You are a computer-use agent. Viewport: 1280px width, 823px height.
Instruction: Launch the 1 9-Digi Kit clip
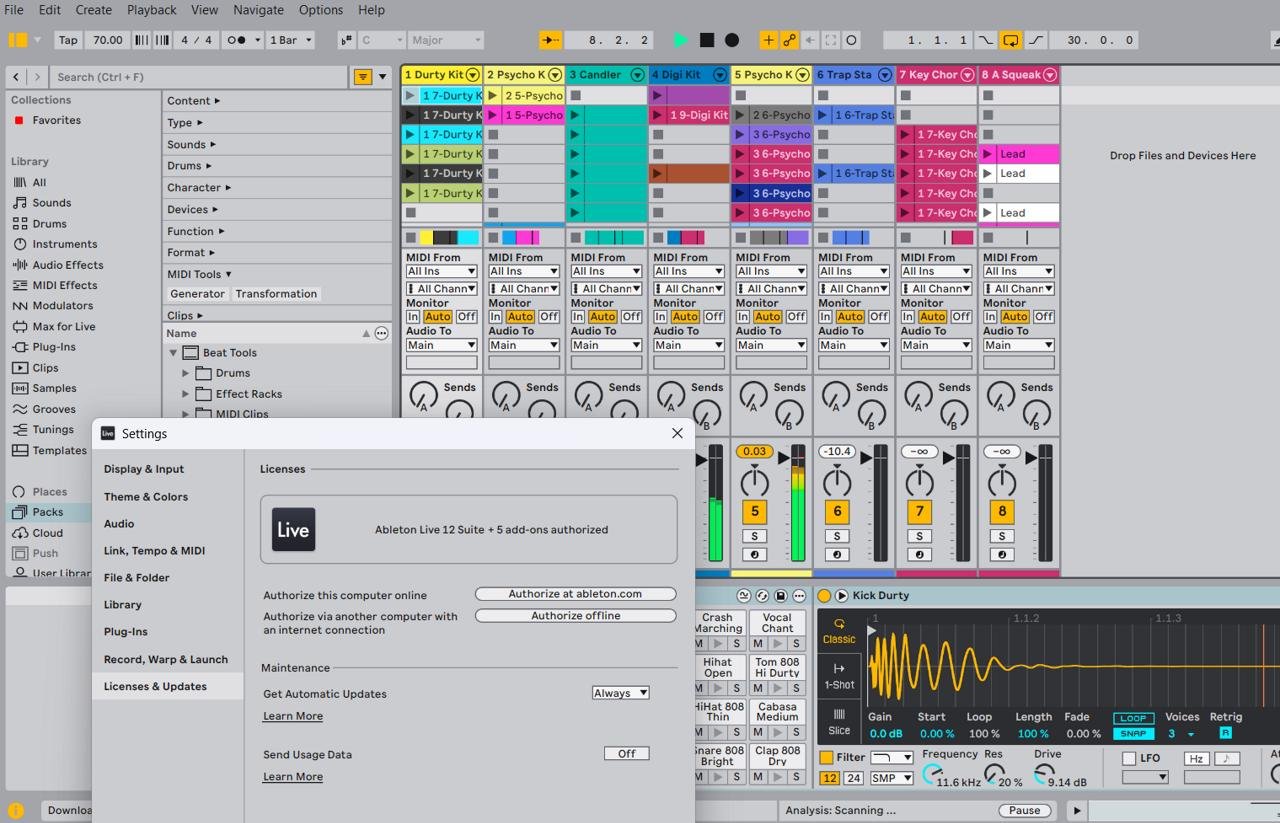click(658, 115)
